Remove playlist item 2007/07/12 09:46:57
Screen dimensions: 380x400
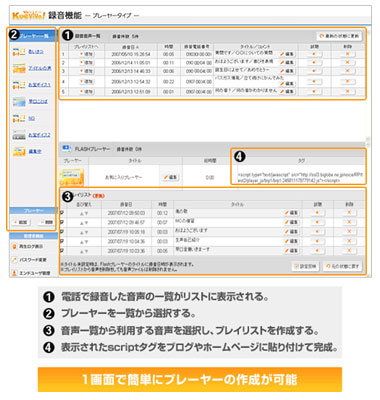(x=349, y=222)
